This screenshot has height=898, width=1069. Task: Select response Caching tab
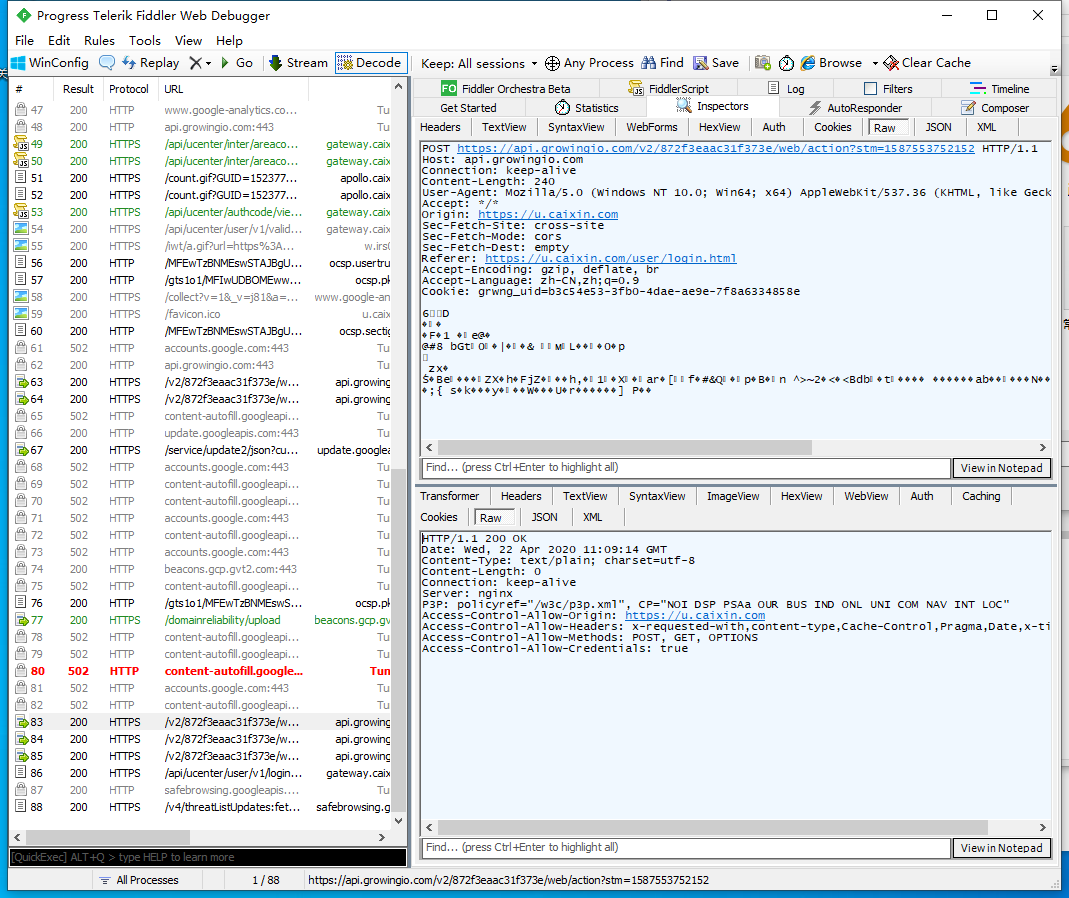(x=981, y=496)
